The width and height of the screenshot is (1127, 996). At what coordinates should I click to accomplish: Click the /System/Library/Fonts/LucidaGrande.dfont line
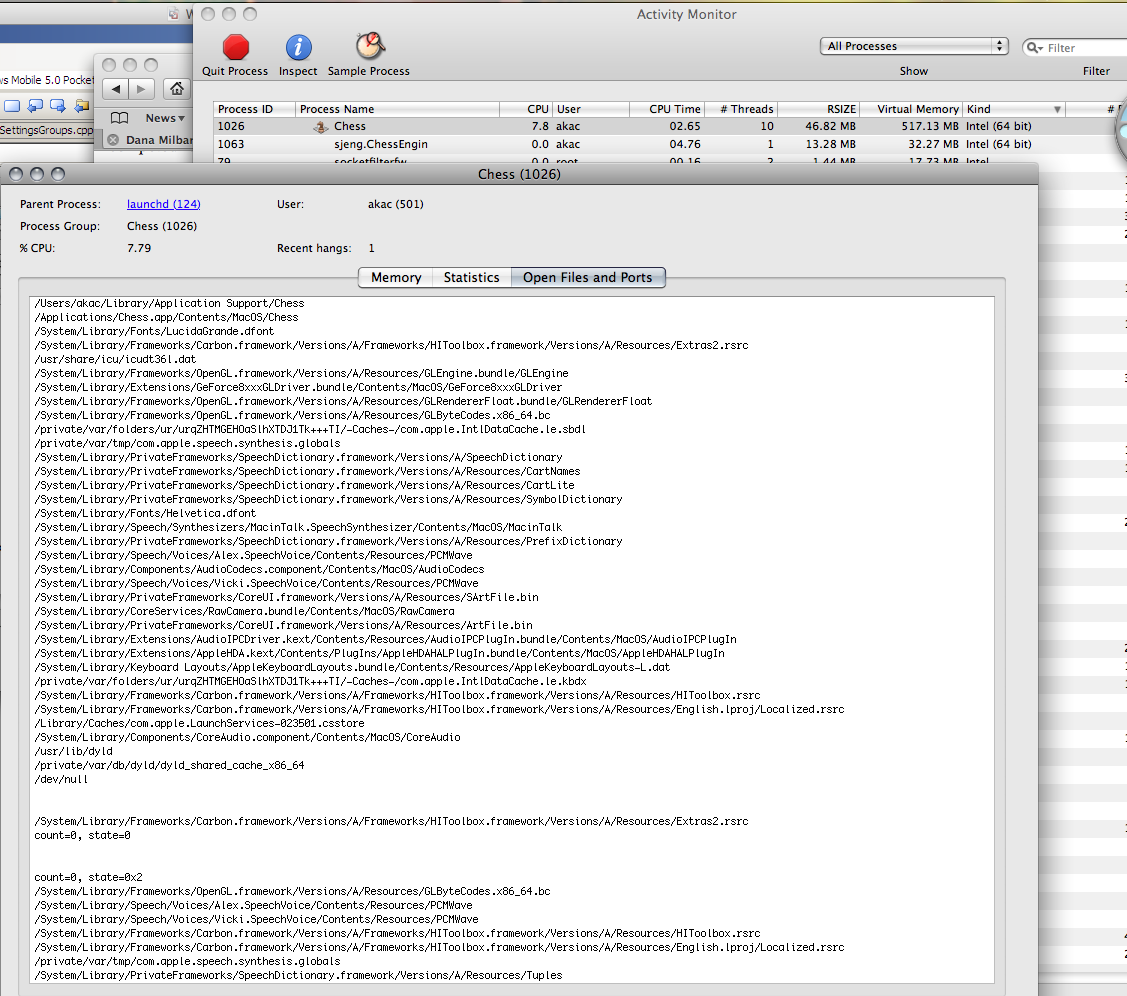click(154, 331)
